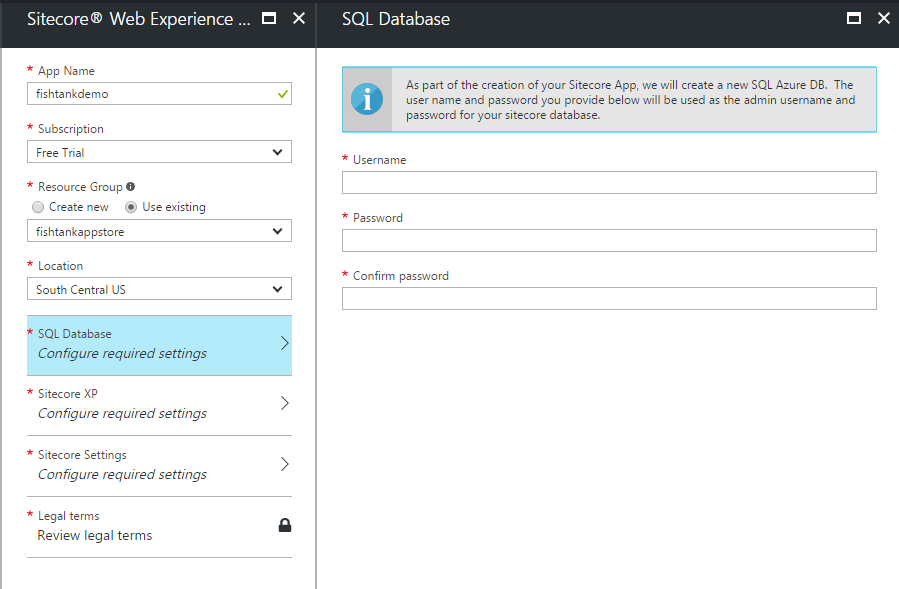Maximize the Sitecore Web Experience blade

point(269,18)
